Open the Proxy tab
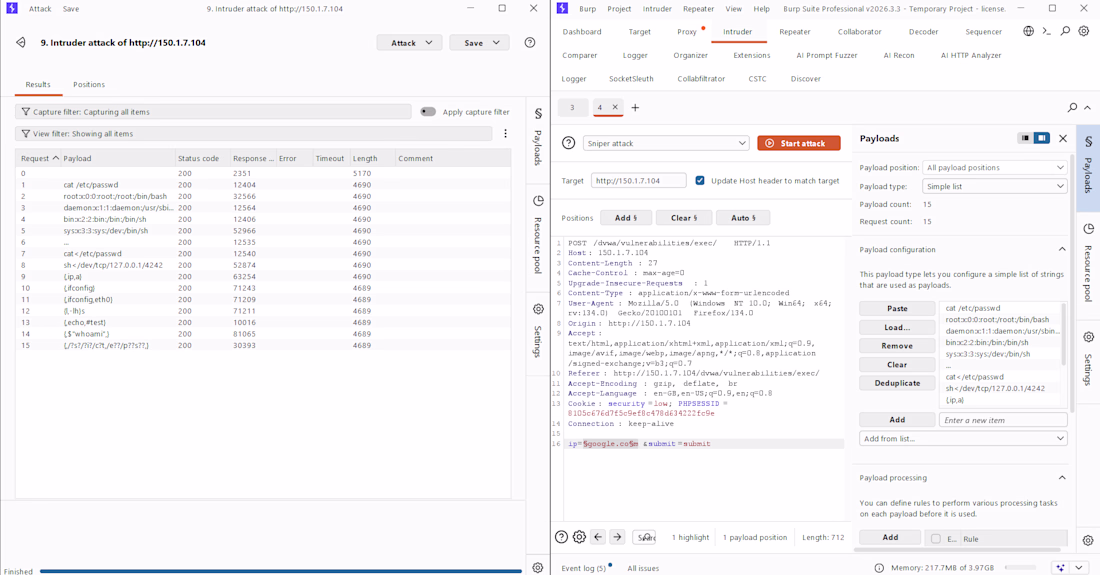 [687, 32]
